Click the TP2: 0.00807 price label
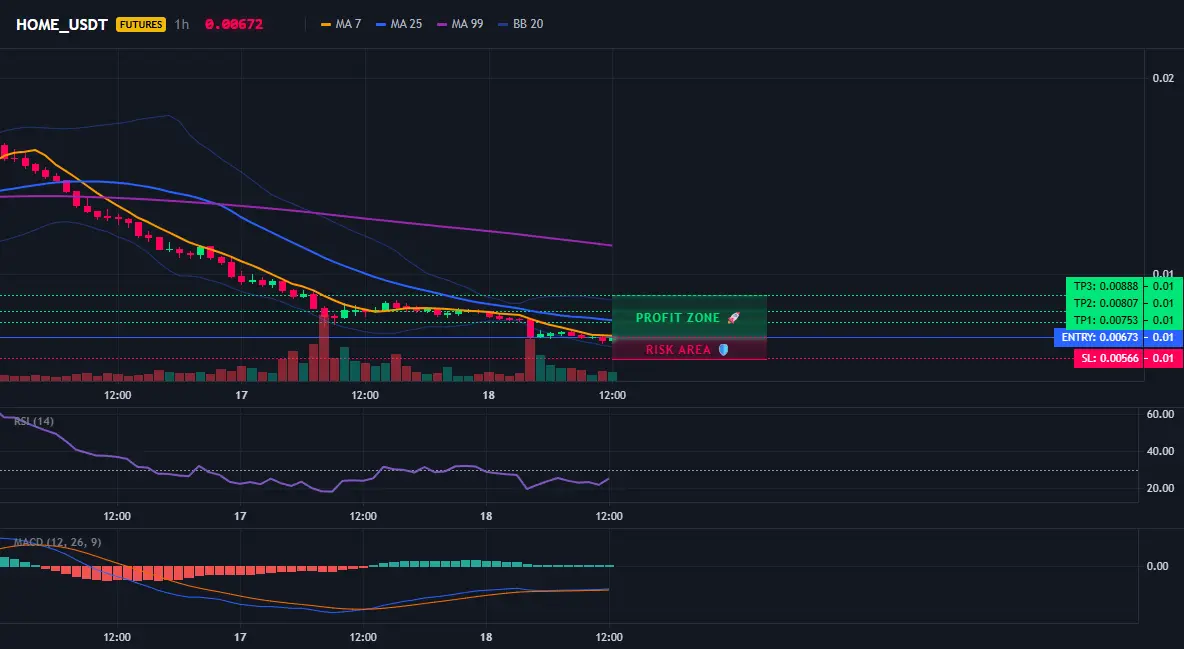Viewport: 1184px width, 649px height. point(1105,303)
